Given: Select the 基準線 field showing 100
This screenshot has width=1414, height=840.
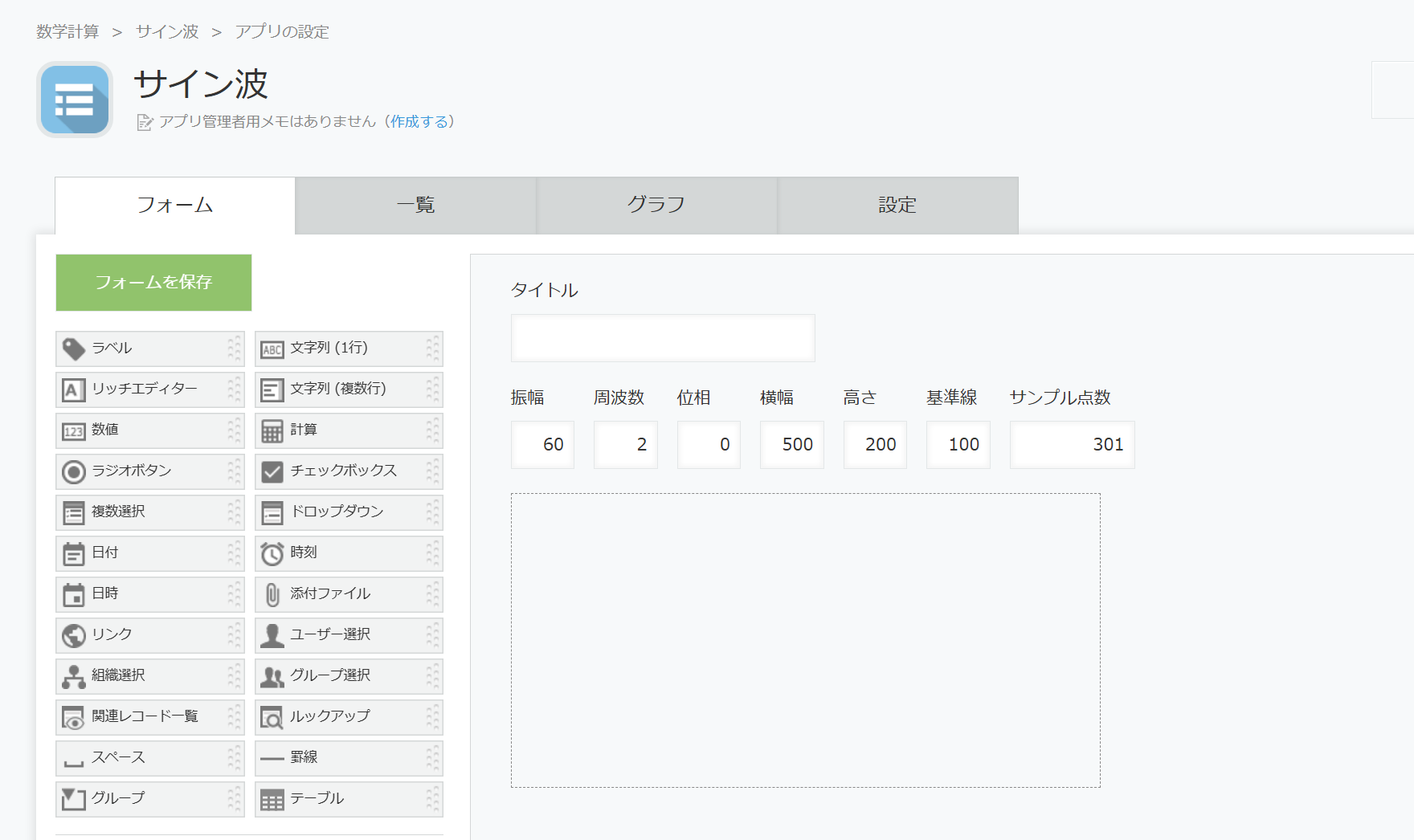Looking at the screenshot, I should 958,445.
